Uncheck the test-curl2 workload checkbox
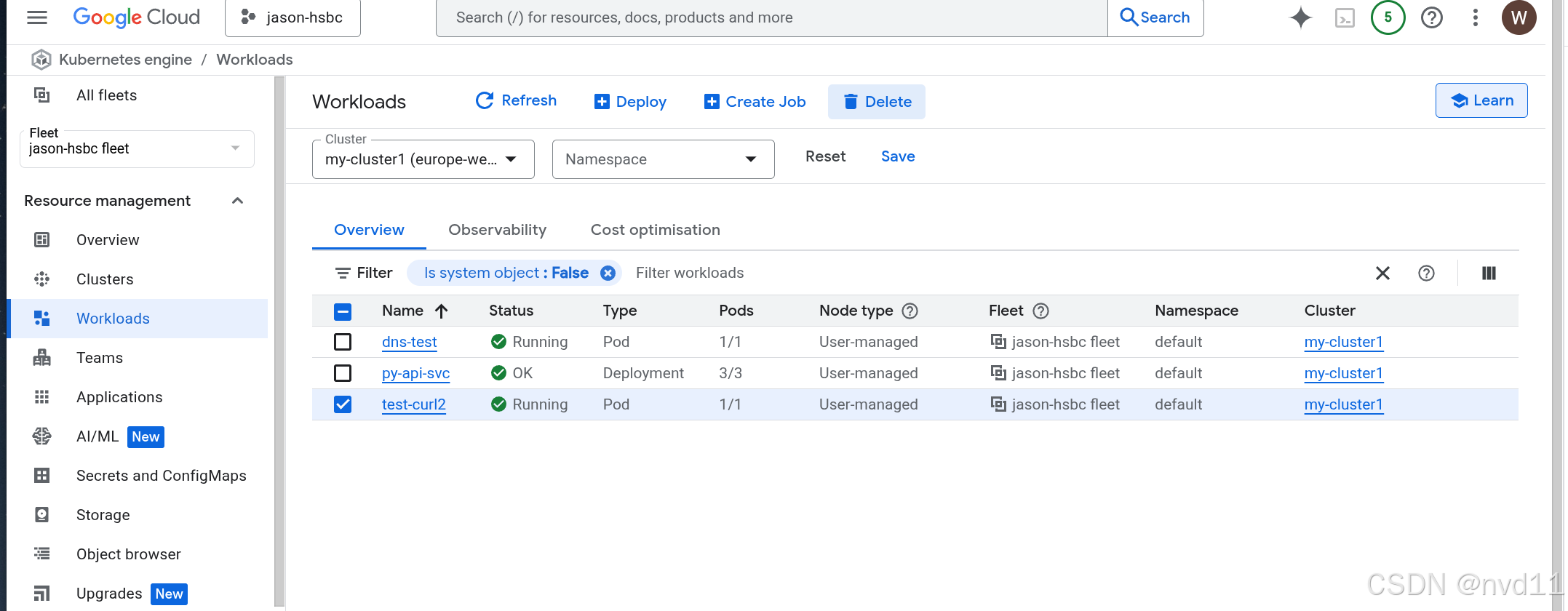The width and height of the screenshot is (1568, 611). tap(343, 404)
